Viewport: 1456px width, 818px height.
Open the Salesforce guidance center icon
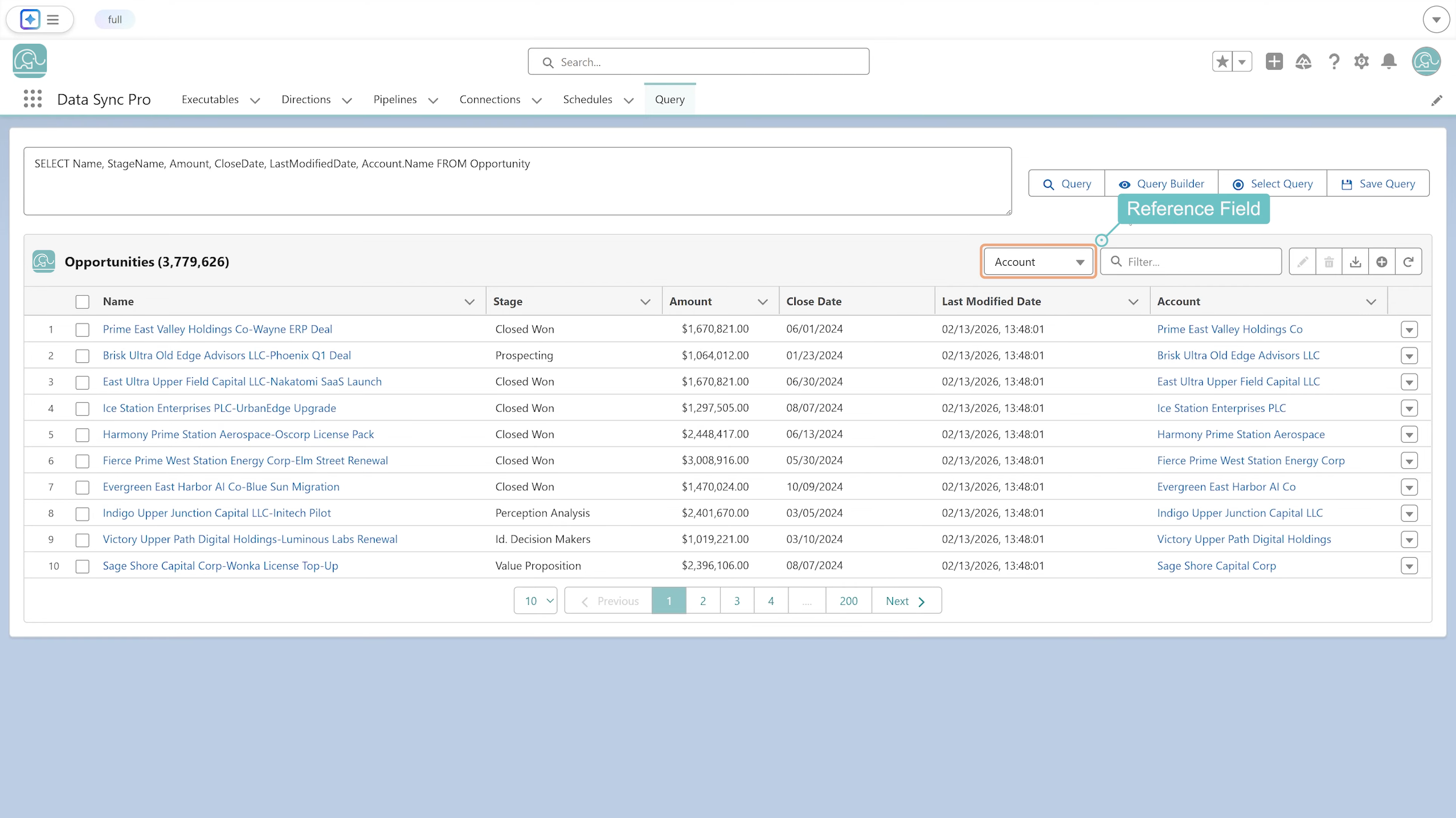tap(1303, 62)
